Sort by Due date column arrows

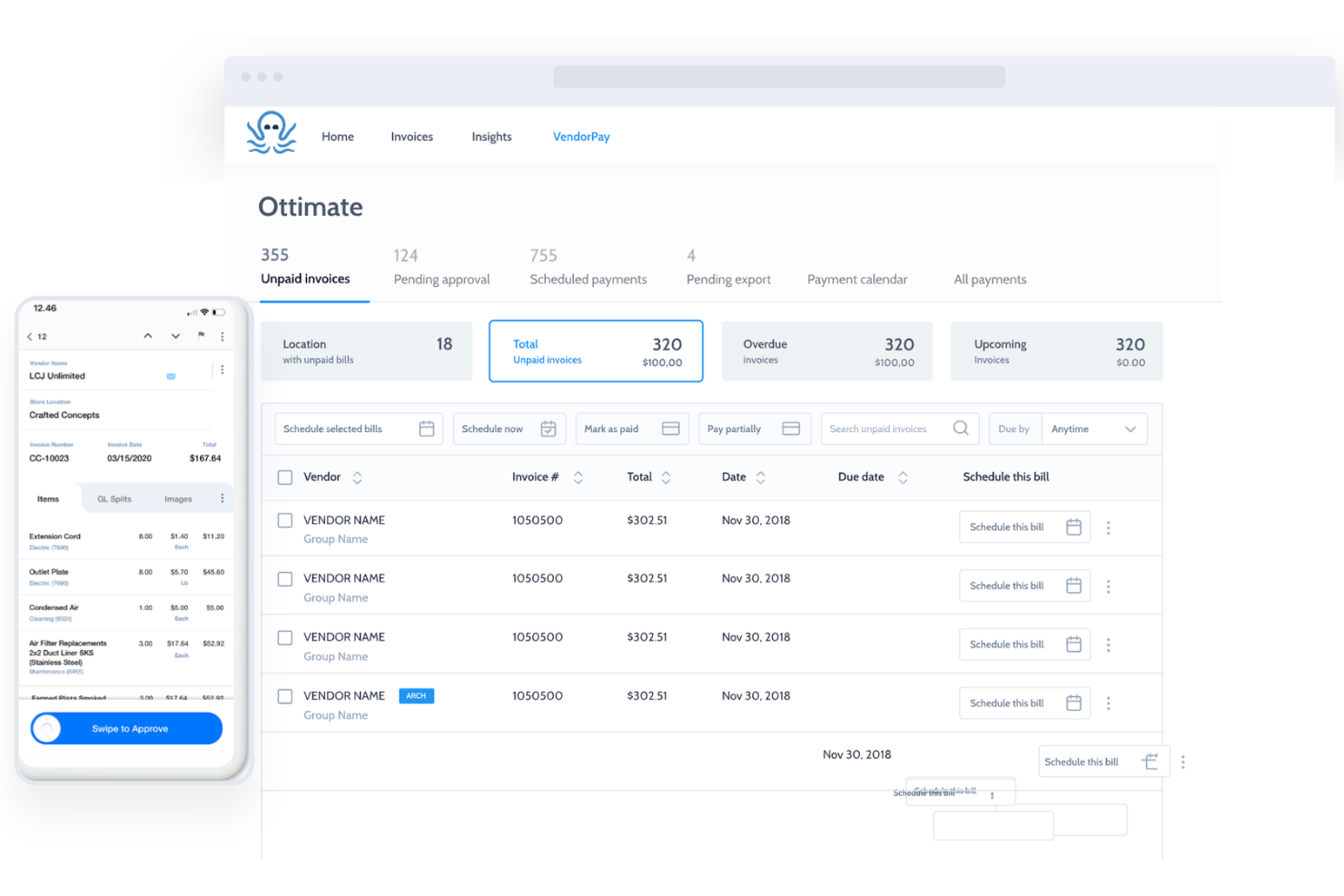tap(903, 478)
